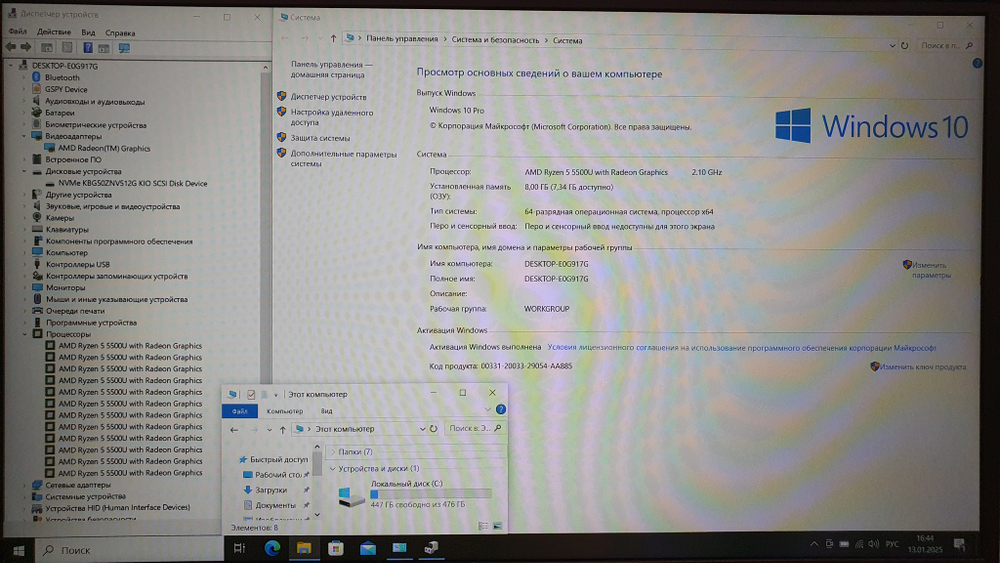Viewport: 1000px width, 563px height.
Task: Open Файл menu in Device Manager
Action: pos(18,32)
